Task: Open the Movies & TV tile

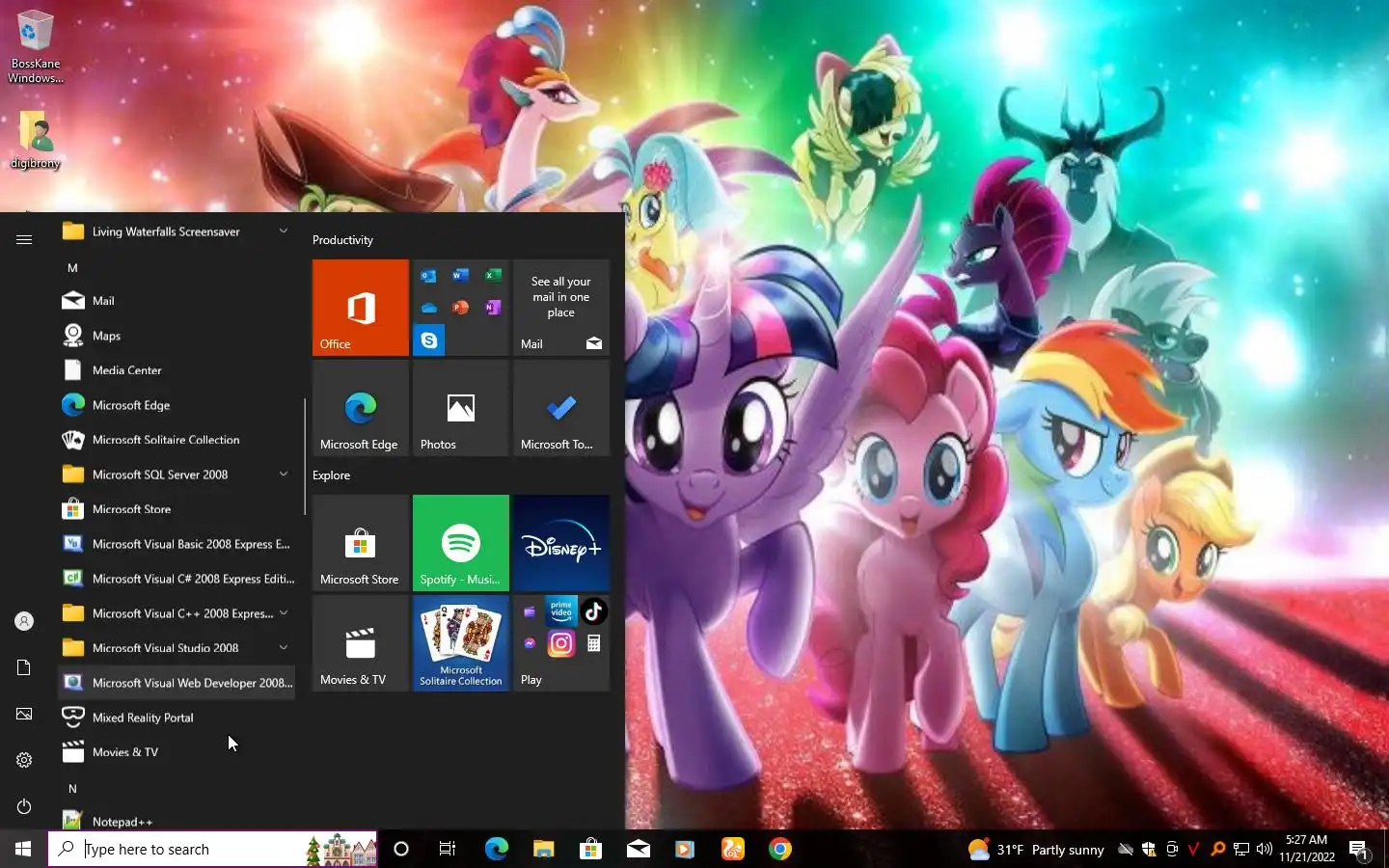Action: 360,643
